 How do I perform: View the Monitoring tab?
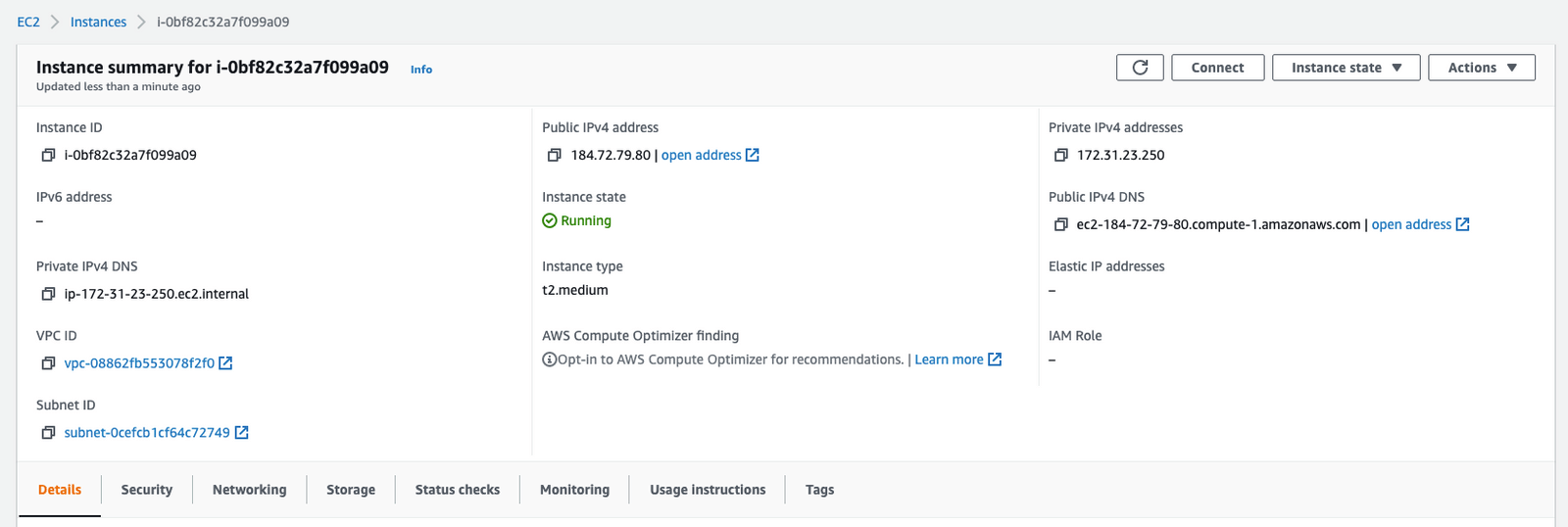[x=574, y=490]
